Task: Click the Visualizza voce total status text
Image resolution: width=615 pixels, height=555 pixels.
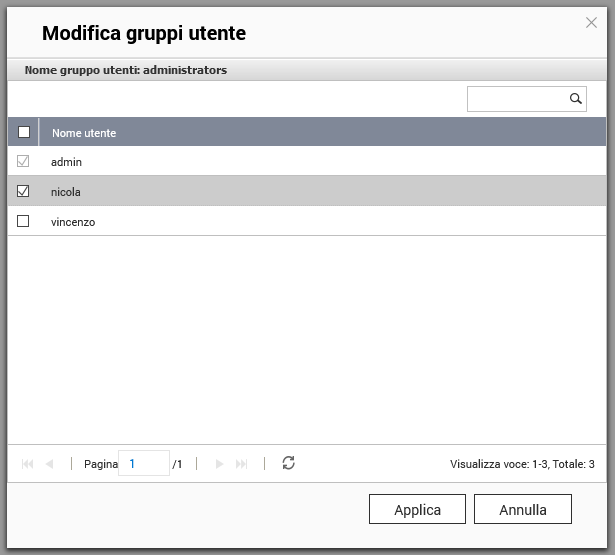Action: (x=522, y=464)
